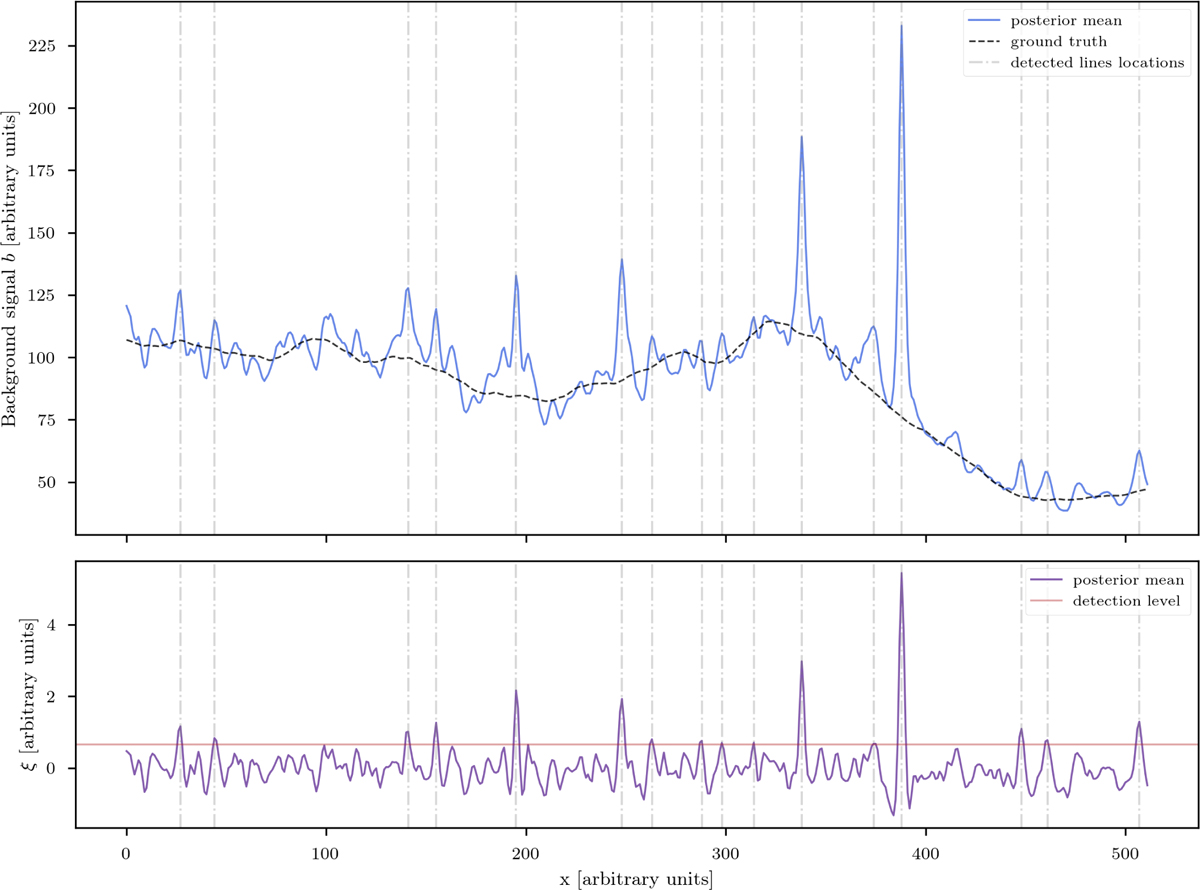The image size is (1200, 890).
Task: Click the 200 tick label on the x-axis
Action: 526,853
